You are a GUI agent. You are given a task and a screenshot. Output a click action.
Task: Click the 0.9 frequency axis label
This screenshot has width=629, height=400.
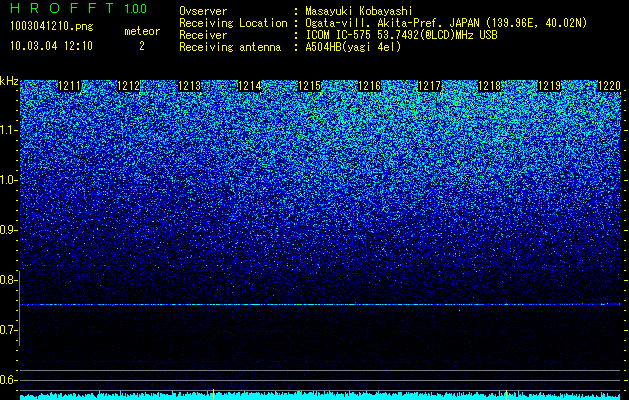point(8,230)
